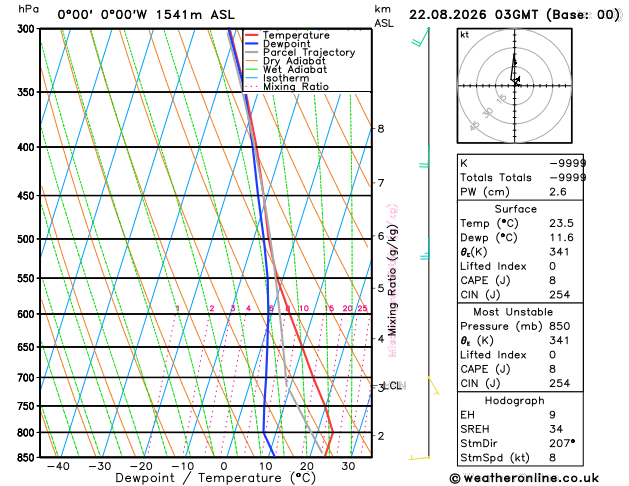This screenshot has width=629, height=486.
Task: Click the 'EH' value 9
Action: (553, 415)
